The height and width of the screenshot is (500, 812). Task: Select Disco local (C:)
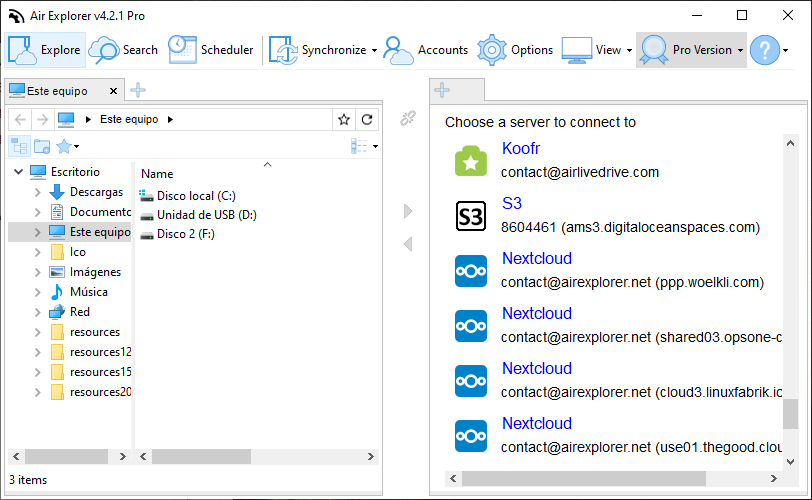(x=196, y=196)
